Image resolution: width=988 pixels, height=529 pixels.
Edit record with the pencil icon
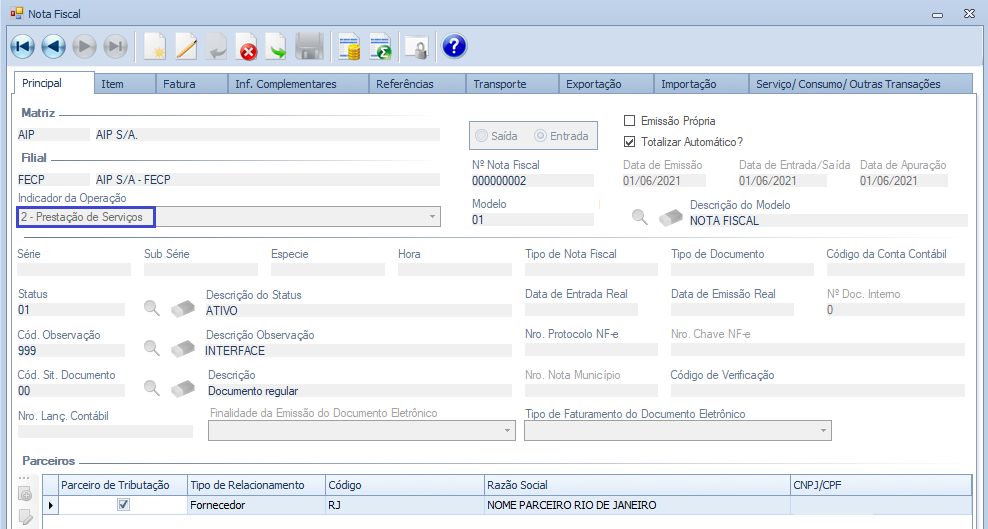(x=186, y=47)
